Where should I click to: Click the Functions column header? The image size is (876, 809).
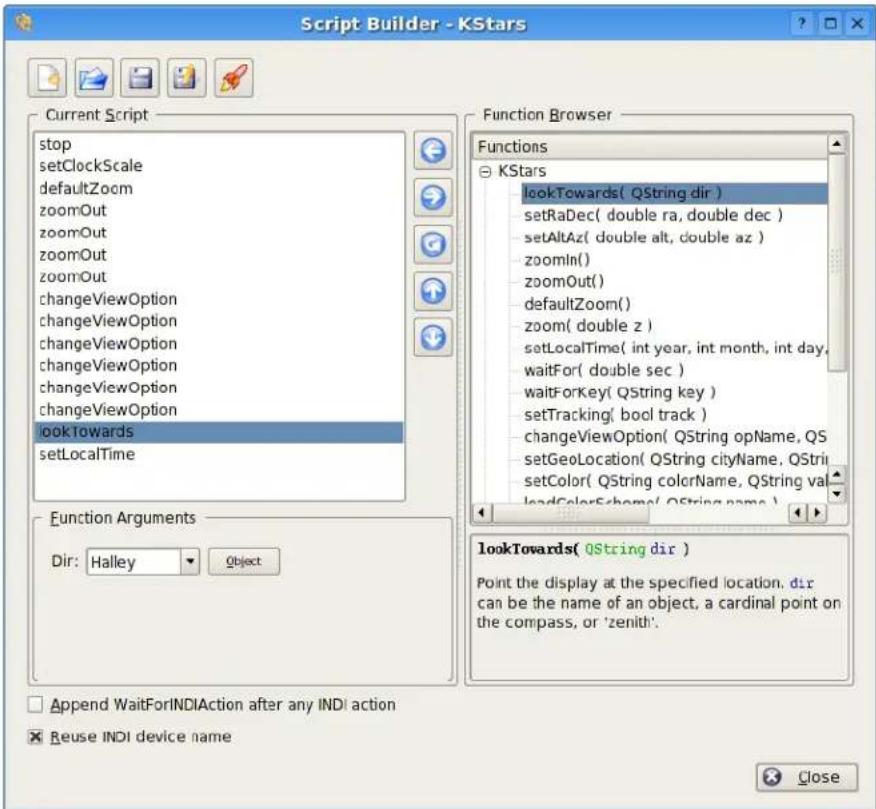(650, 146)
